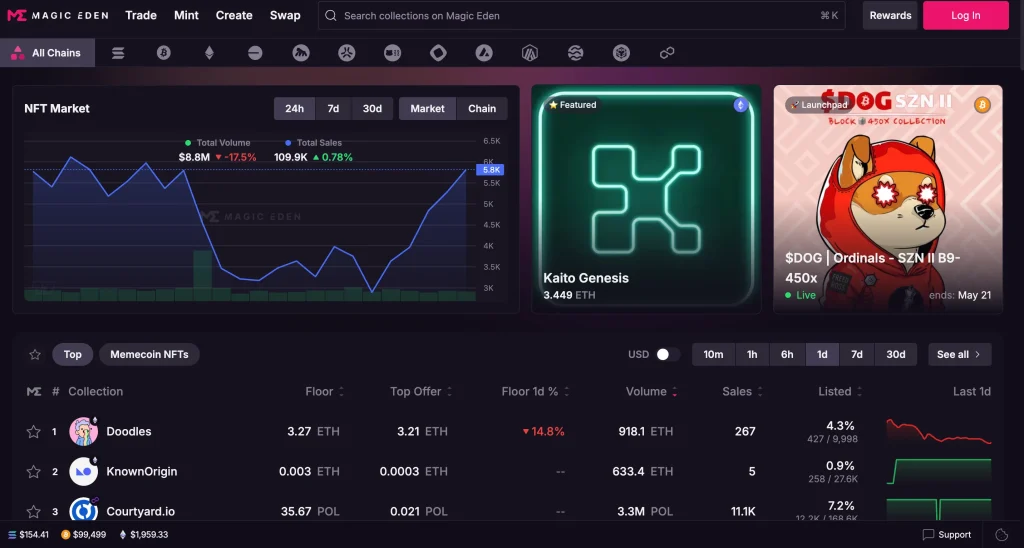The height and width of the screenshot is (548, 1024).
Task: Select the Top collections tab
Action: (x=72, y=354)
